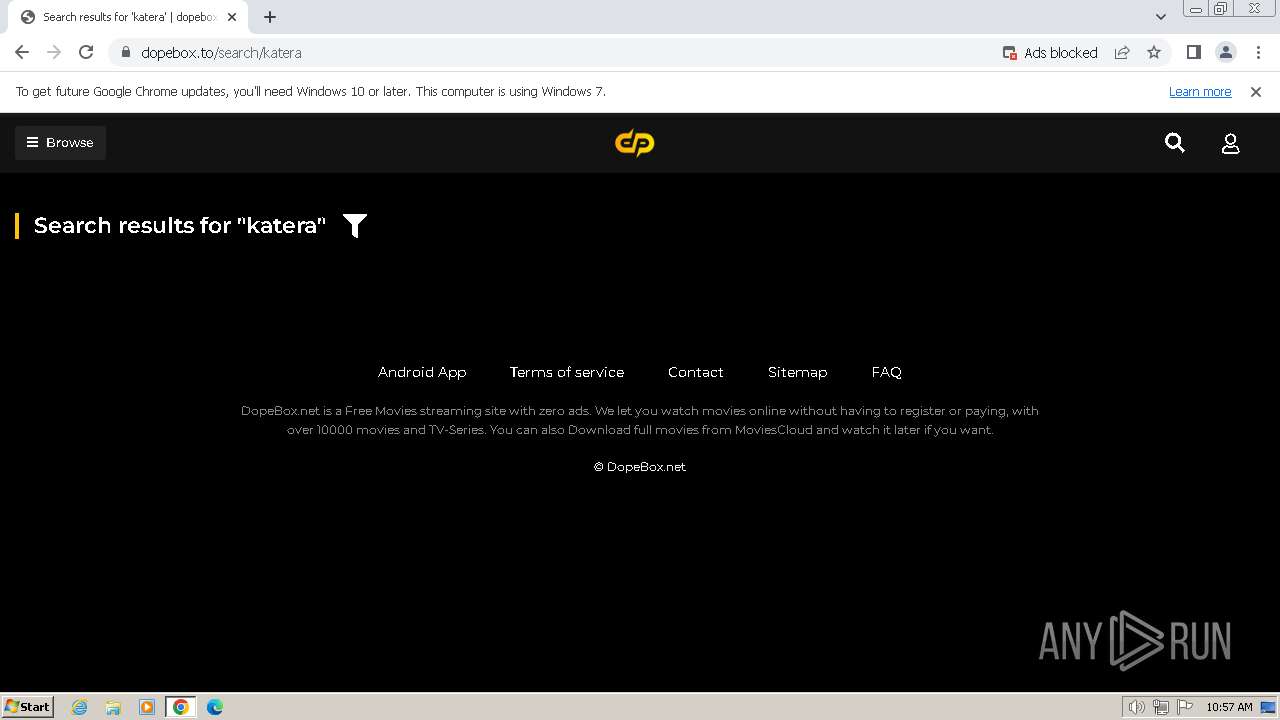
Task: Close the 'Search results for katera' tab
Action: point(233,17)
